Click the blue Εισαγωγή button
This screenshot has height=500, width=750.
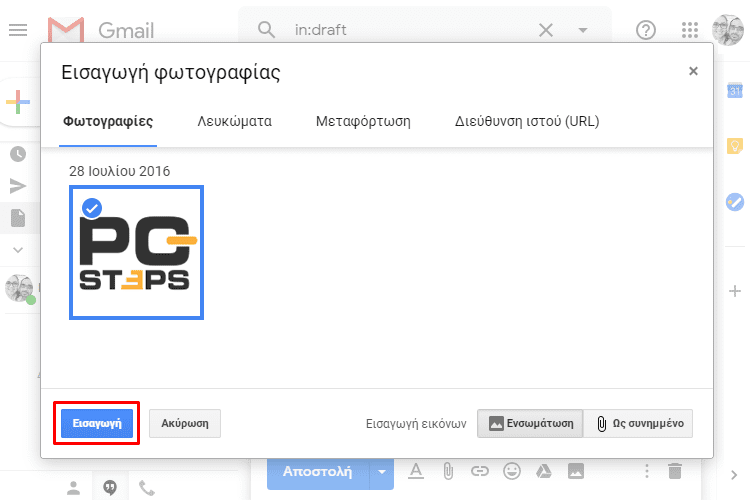click(97, 423)
